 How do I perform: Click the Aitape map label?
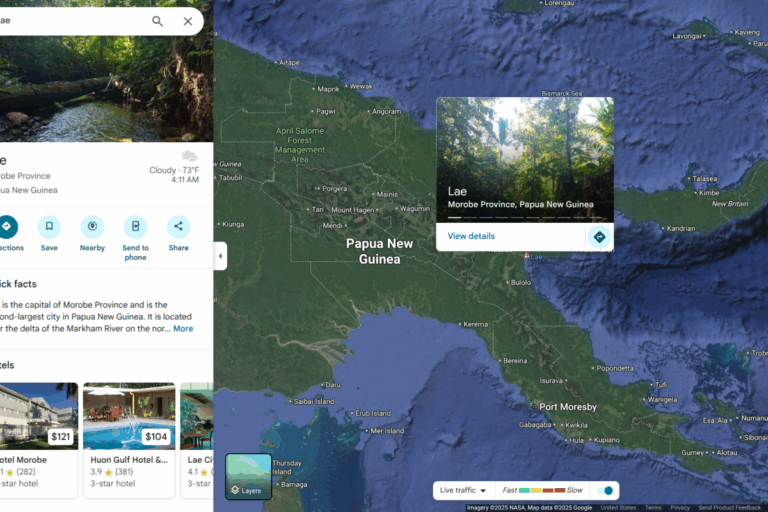pos(289,63)
